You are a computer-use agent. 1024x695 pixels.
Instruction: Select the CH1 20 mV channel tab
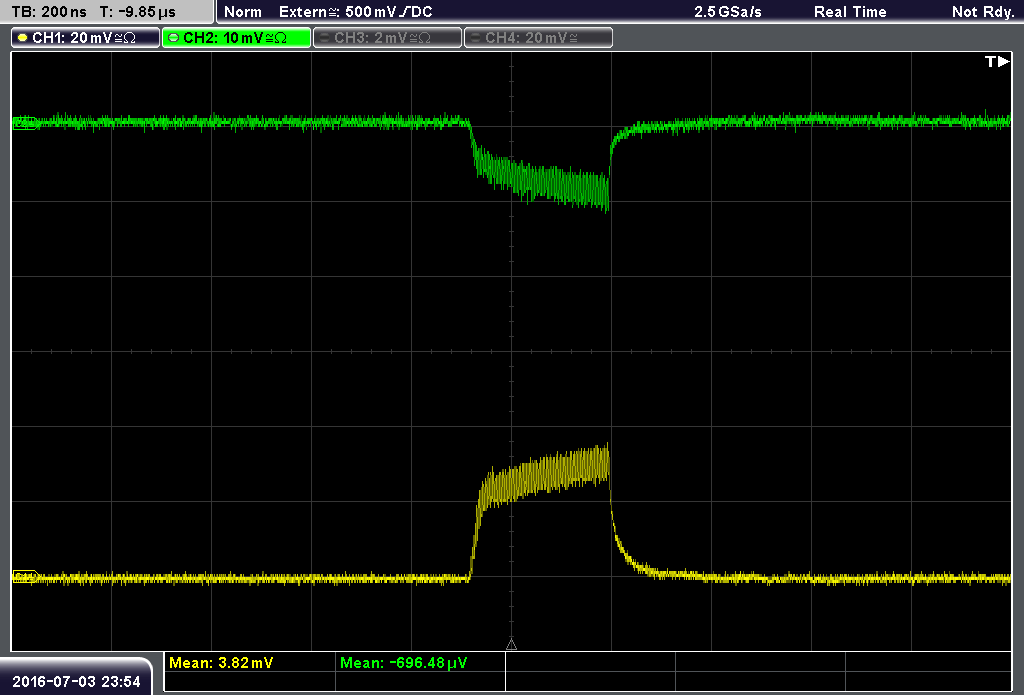(x=86, y=38)
